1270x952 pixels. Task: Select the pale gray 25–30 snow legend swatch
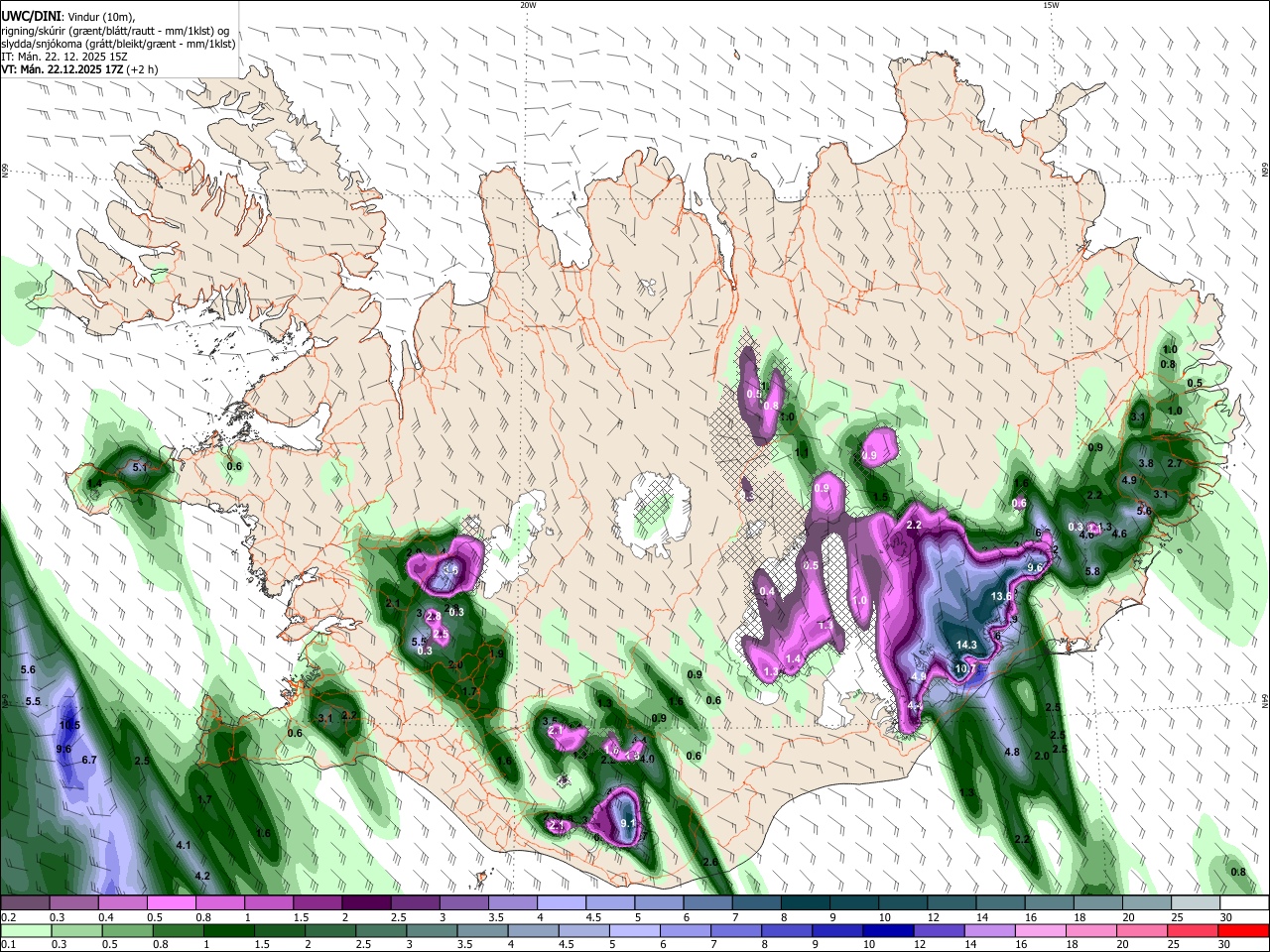coord(1196,903)
